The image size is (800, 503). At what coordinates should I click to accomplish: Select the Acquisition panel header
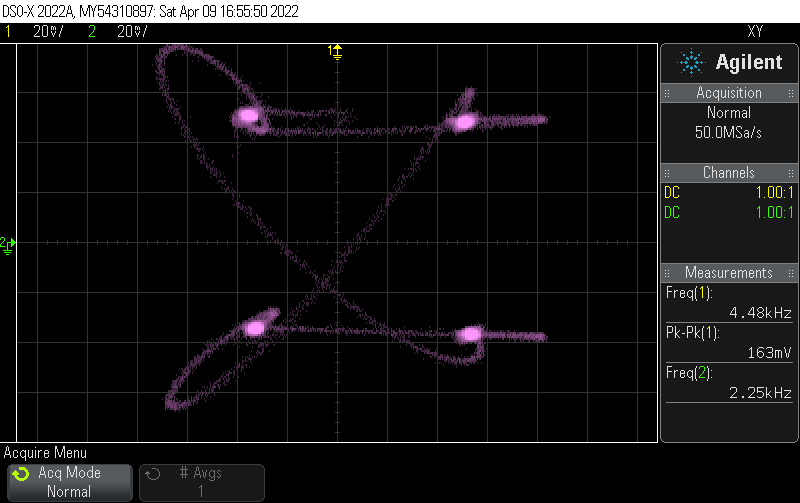[729, 93]
